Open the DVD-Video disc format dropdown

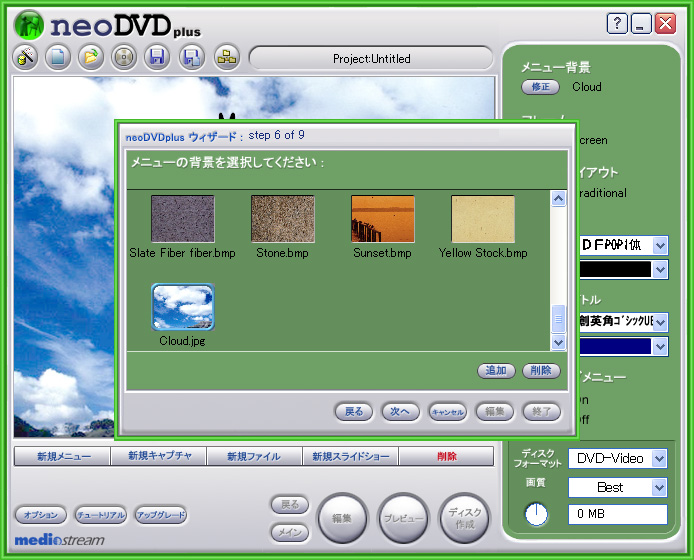659,459
